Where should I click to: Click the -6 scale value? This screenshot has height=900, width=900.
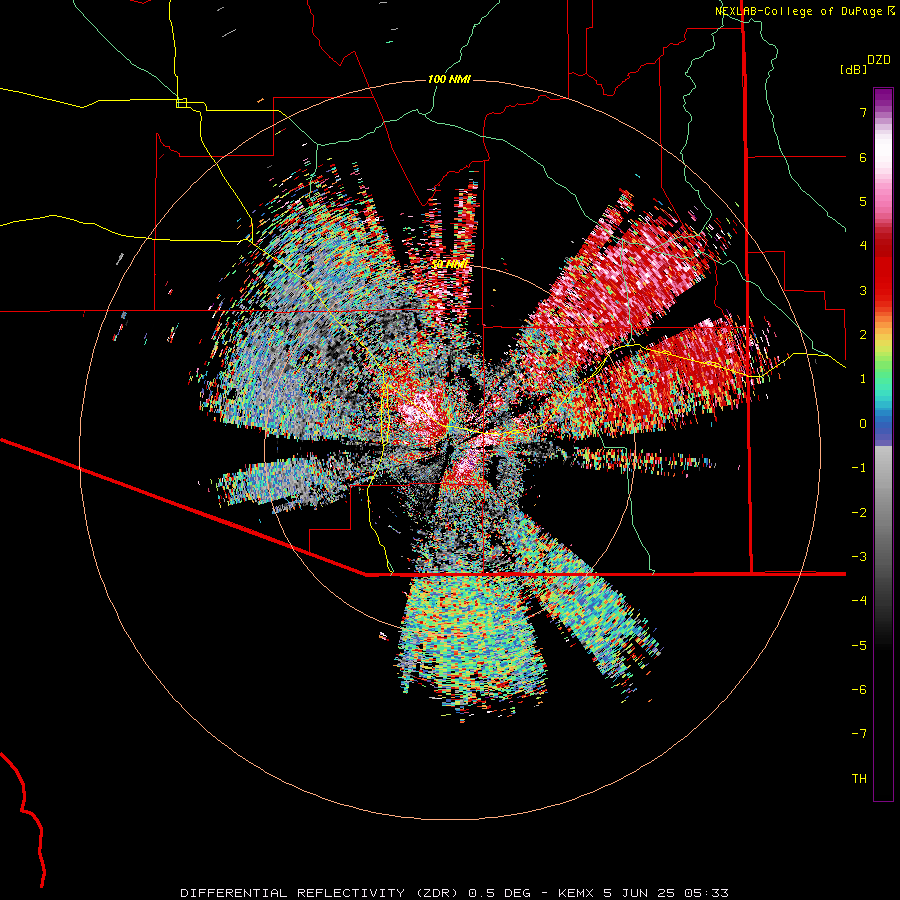(859, 690)
